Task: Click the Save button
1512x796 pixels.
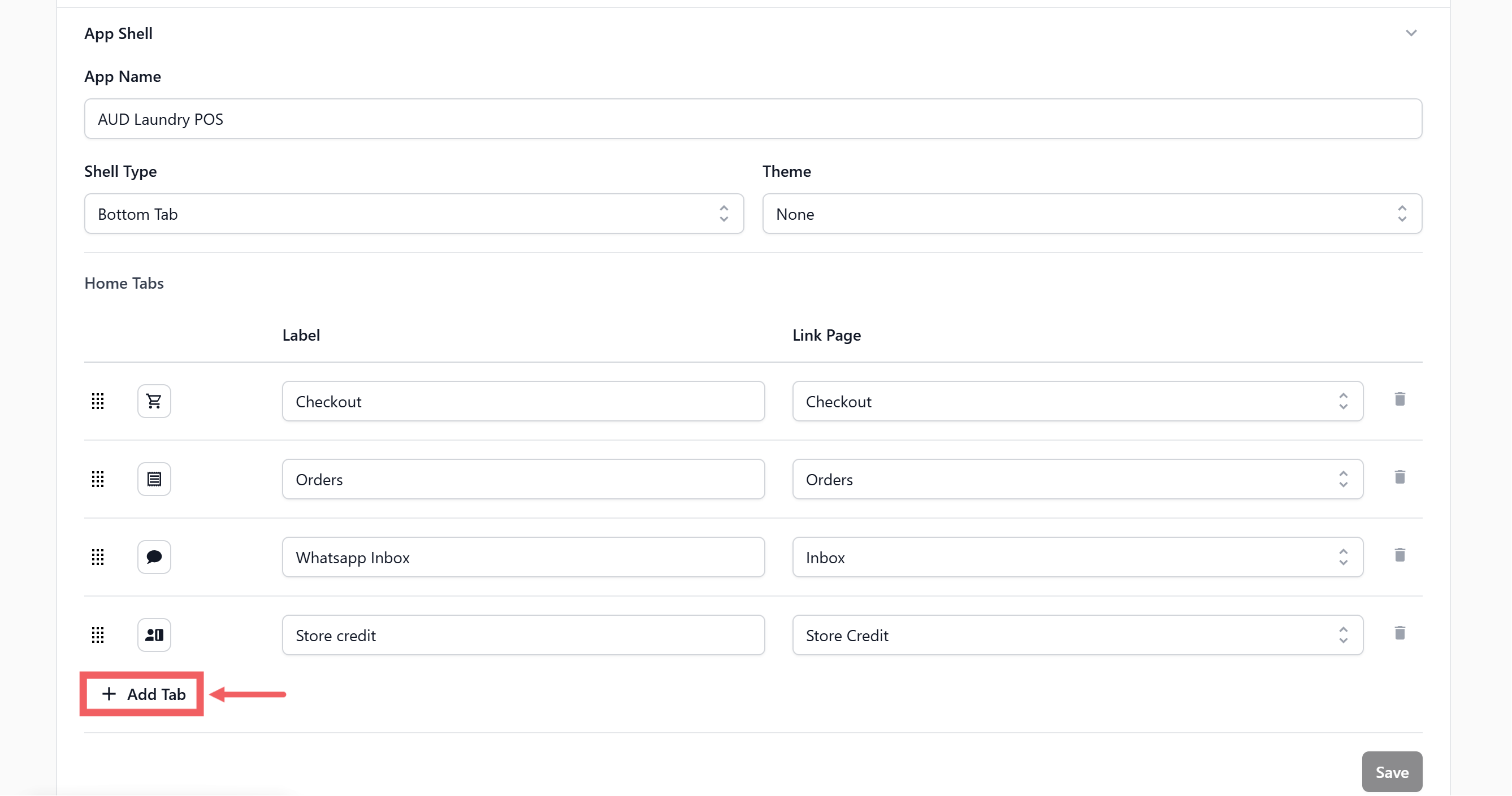Action: click(x=1392, y=772)
